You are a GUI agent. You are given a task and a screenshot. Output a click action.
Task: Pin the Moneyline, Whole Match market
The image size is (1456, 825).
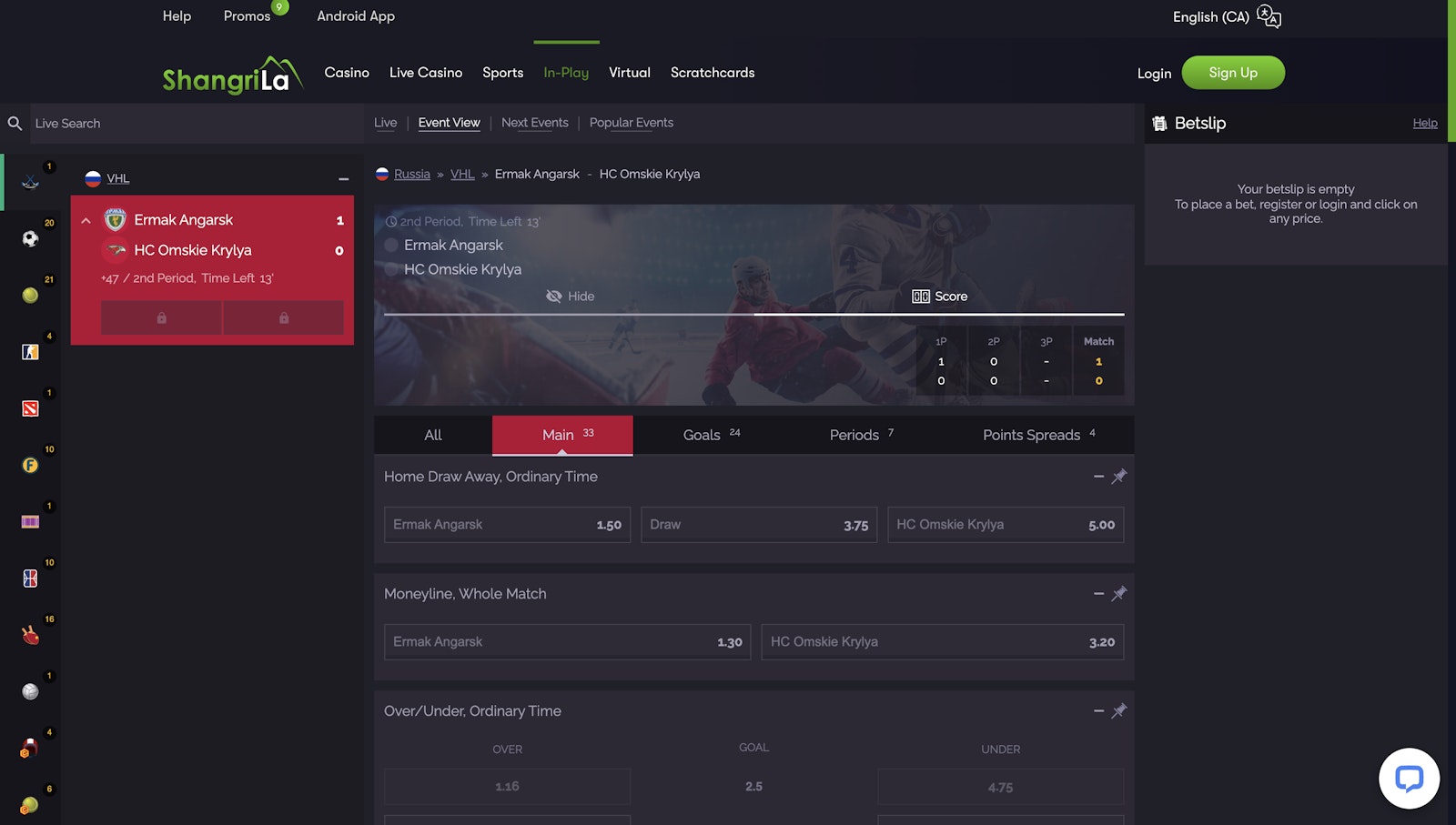tap(1119, 594)
